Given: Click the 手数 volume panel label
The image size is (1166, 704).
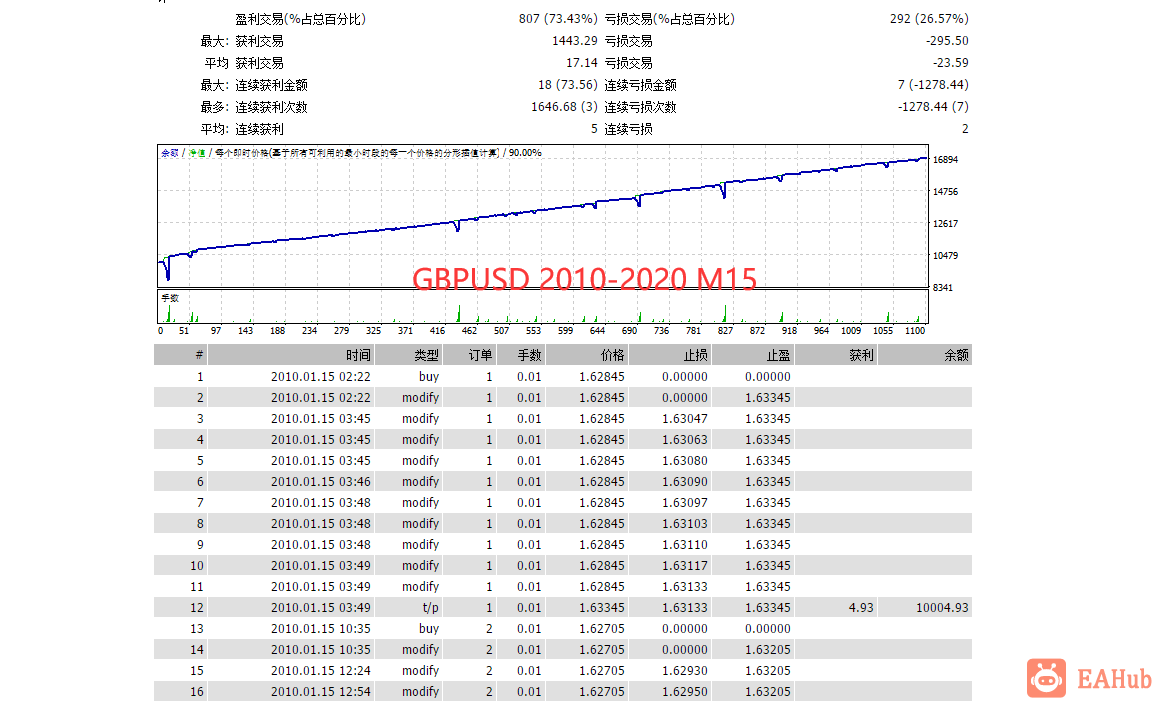Looking at the screenshot, I should pyautogui.click(x=170, y=298).
